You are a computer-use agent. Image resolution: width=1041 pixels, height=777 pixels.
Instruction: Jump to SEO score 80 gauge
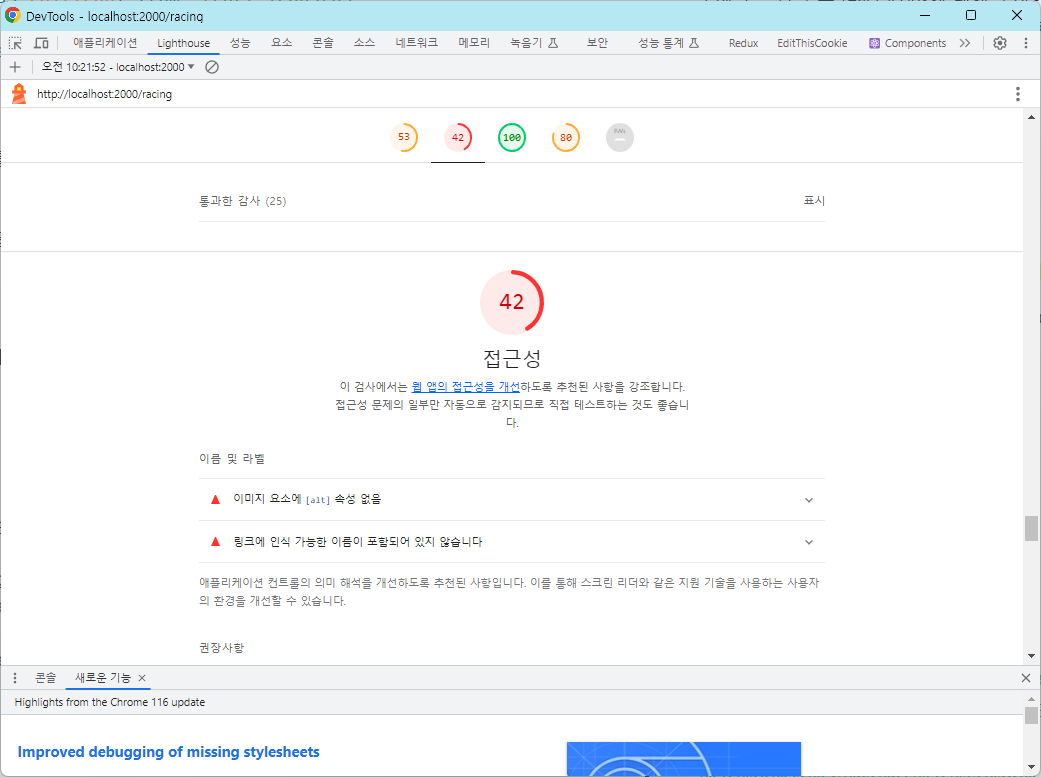pos(566,137)
